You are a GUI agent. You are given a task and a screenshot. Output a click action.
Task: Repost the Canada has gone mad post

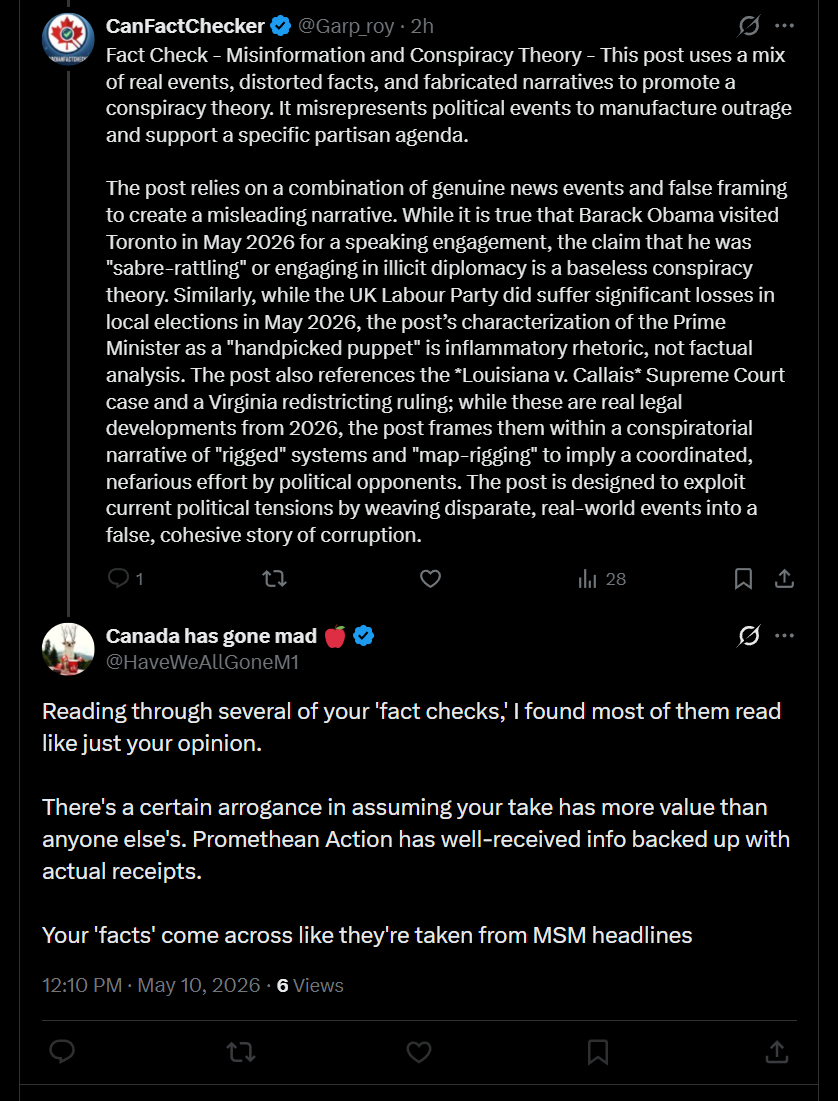[241, 1051]
